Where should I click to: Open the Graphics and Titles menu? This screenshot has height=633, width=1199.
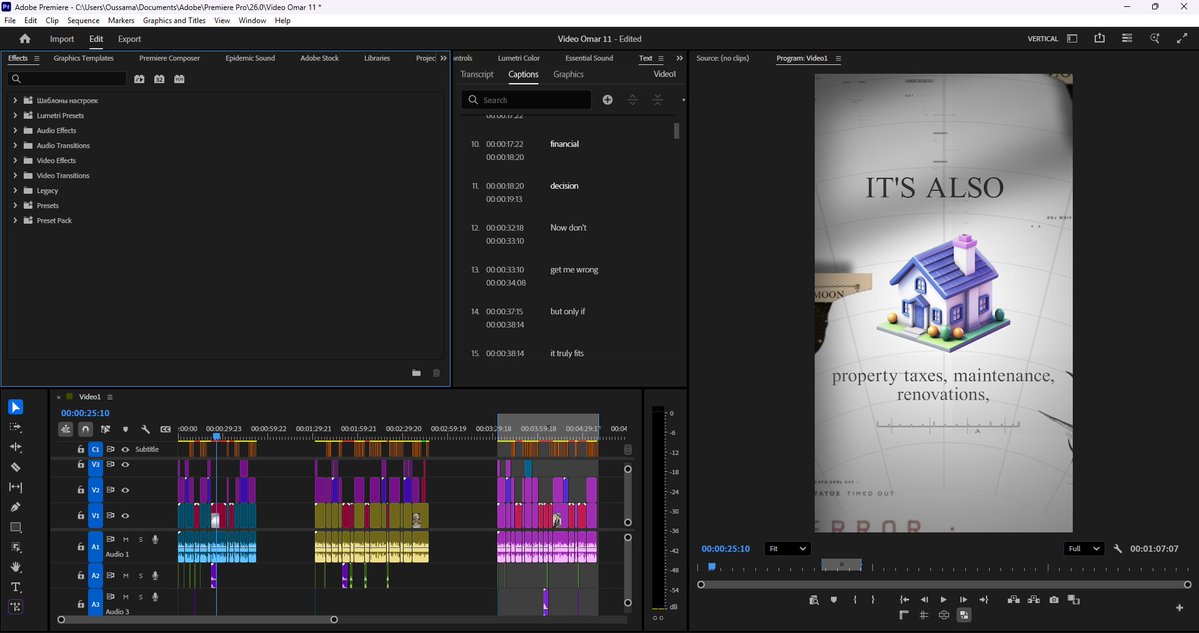click(x=174, y=21)
